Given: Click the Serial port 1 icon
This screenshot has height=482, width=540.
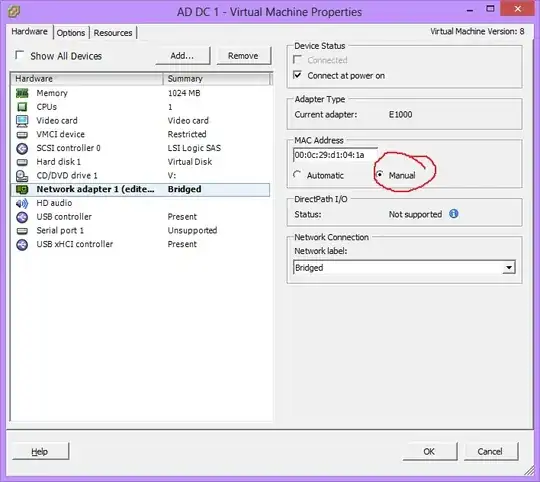Looking at the screenshot, I should (22, 231).
